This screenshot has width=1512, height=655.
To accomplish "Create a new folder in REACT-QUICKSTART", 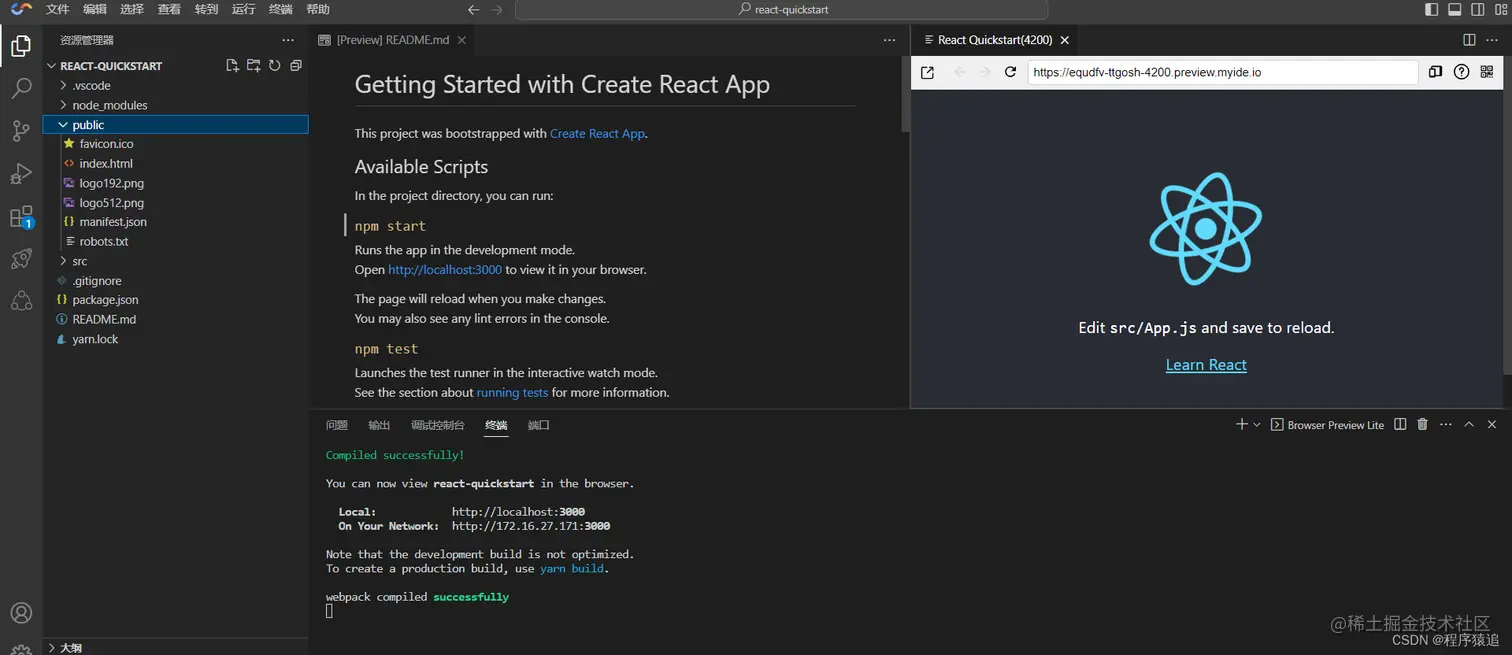I will [x=253, y=66].
